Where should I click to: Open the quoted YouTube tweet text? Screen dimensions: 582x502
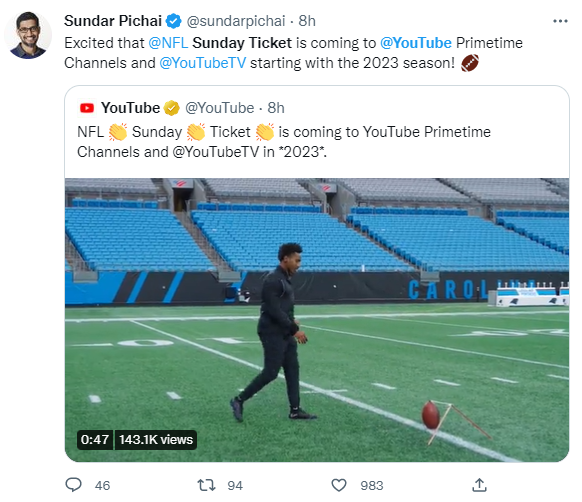pos(284,142)
